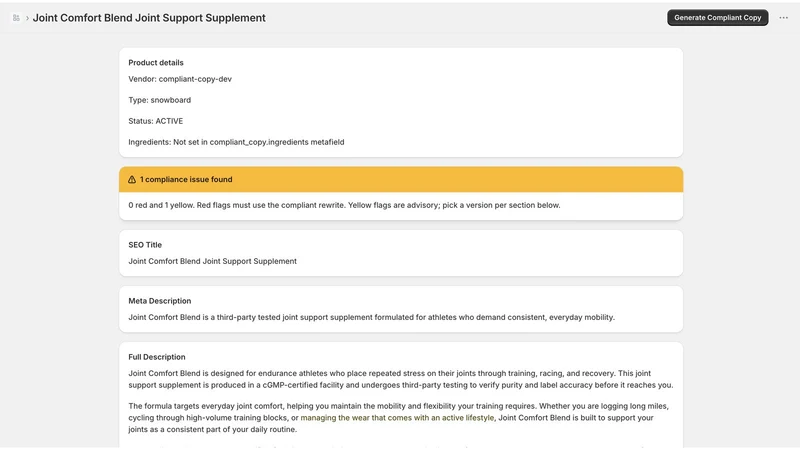
Task: Click the paragraph starting The formula targets everyday
Action: point(398,418)
